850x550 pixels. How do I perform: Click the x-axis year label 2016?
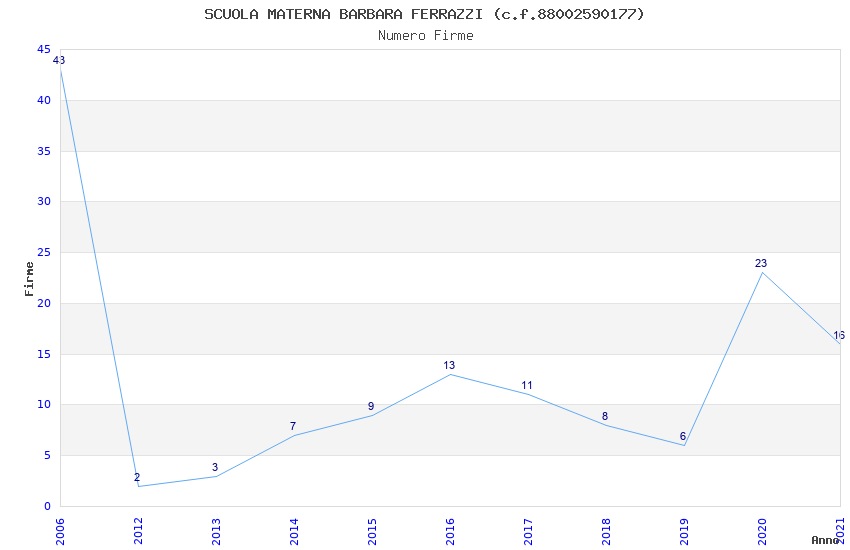pos(450,531)
